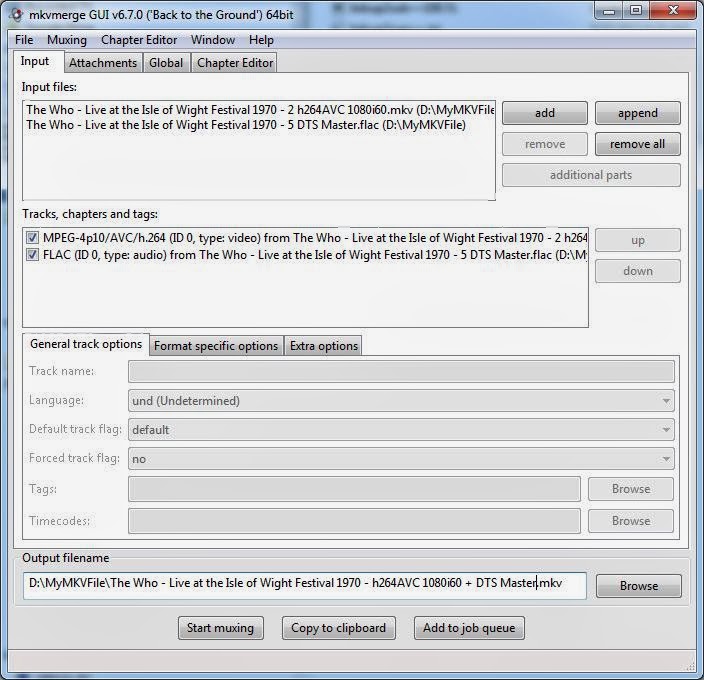
Task: Move track with the down button
Action: pyautogui.click(x=638, y=271)
